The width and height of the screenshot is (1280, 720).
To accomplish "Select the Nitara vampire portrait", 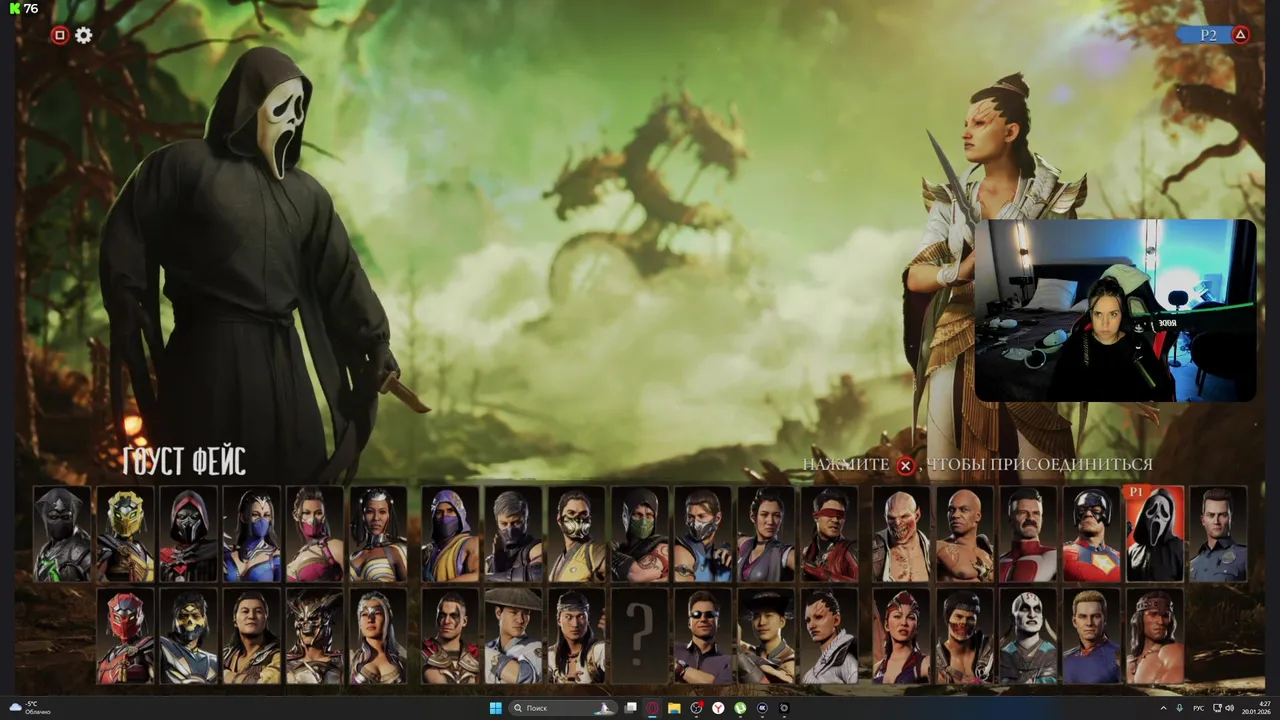I will (901, 636).
